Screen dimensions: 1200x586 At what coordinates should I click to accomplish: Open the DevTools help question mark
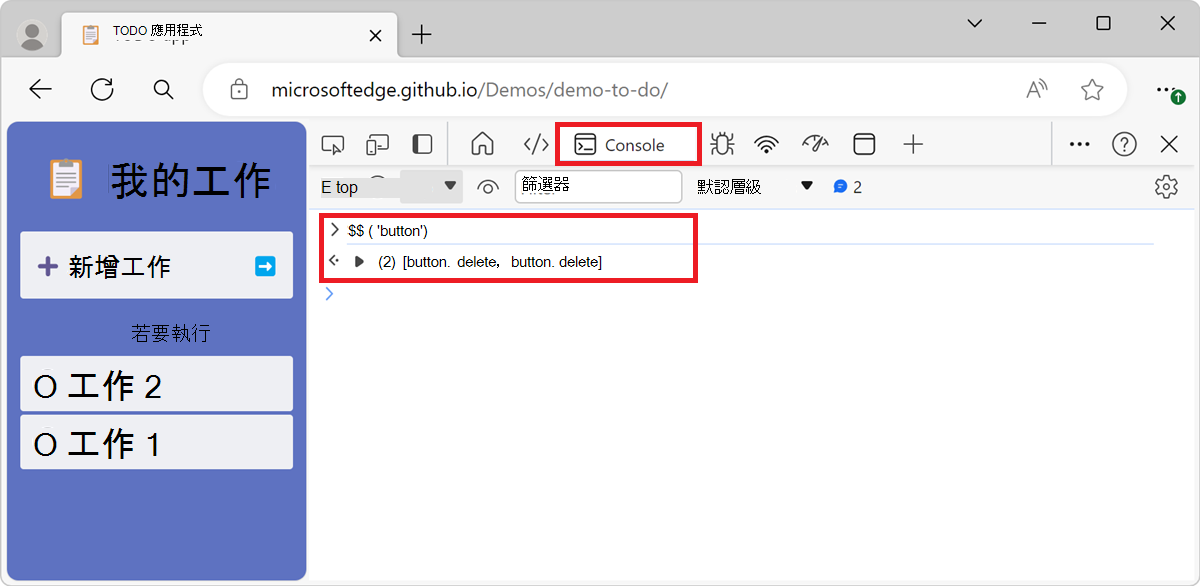[1124, 144]
